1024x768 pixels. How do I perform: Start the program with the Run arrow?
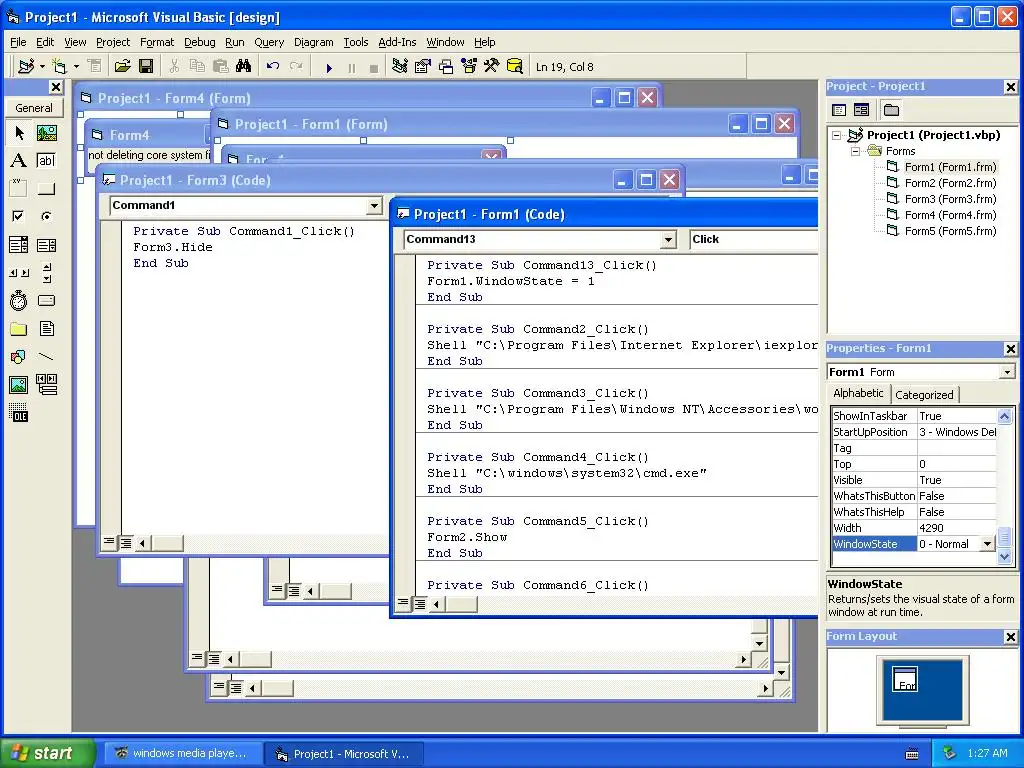coord(328,67)
